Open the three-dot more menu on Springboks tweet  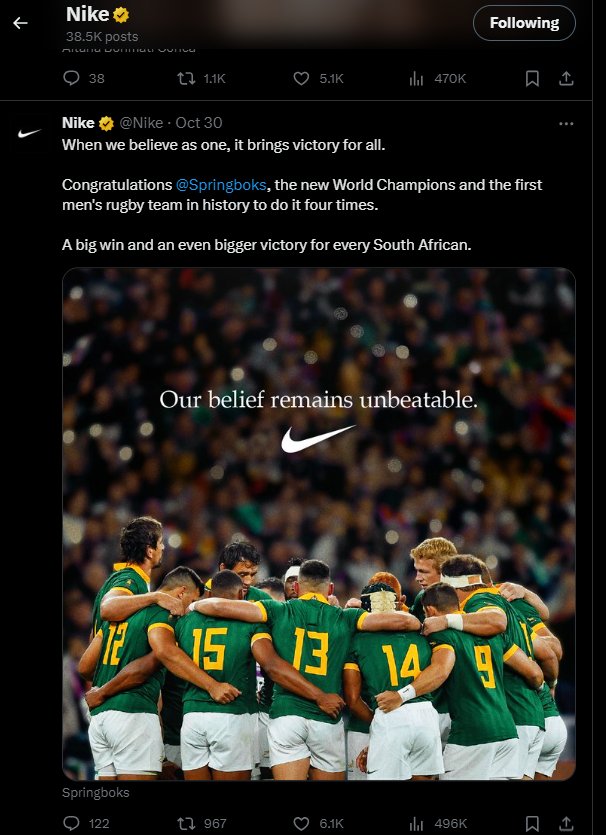coord(566,124)
